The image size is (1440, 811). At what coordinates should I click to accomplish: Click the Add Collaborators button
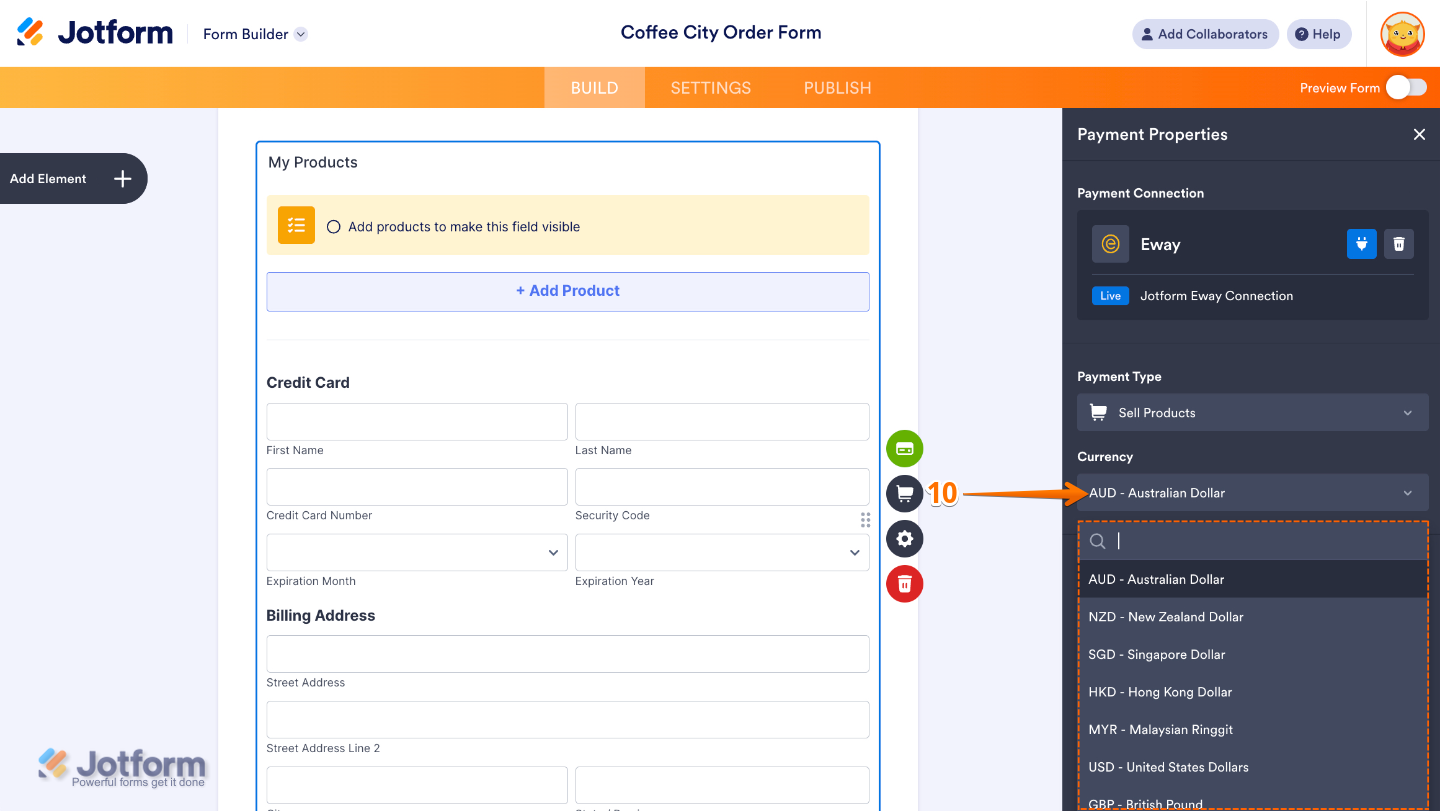1205,34
